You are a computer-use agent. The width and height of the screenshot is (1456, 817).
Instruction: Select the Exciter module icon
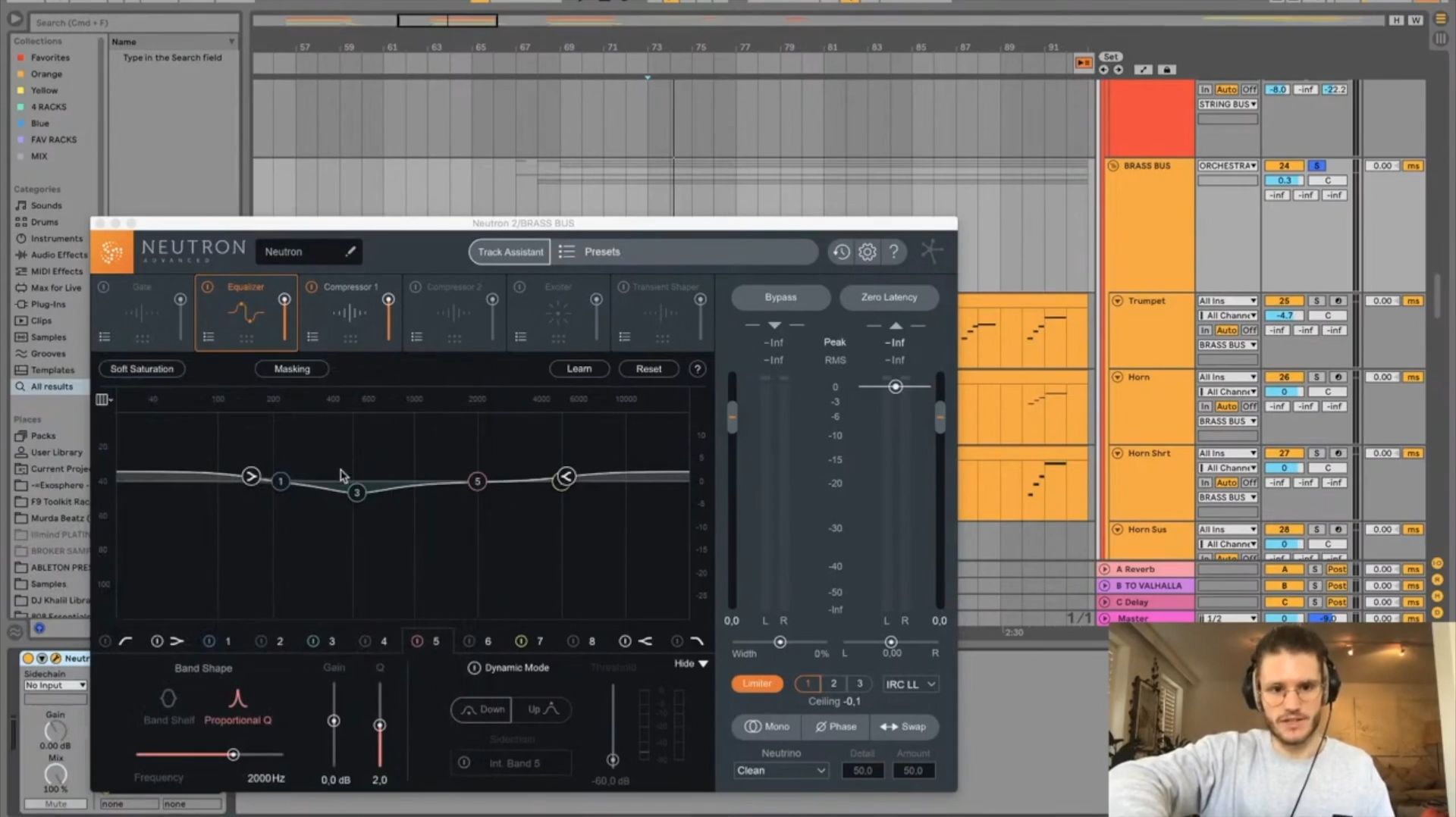[x=558, y=312]
